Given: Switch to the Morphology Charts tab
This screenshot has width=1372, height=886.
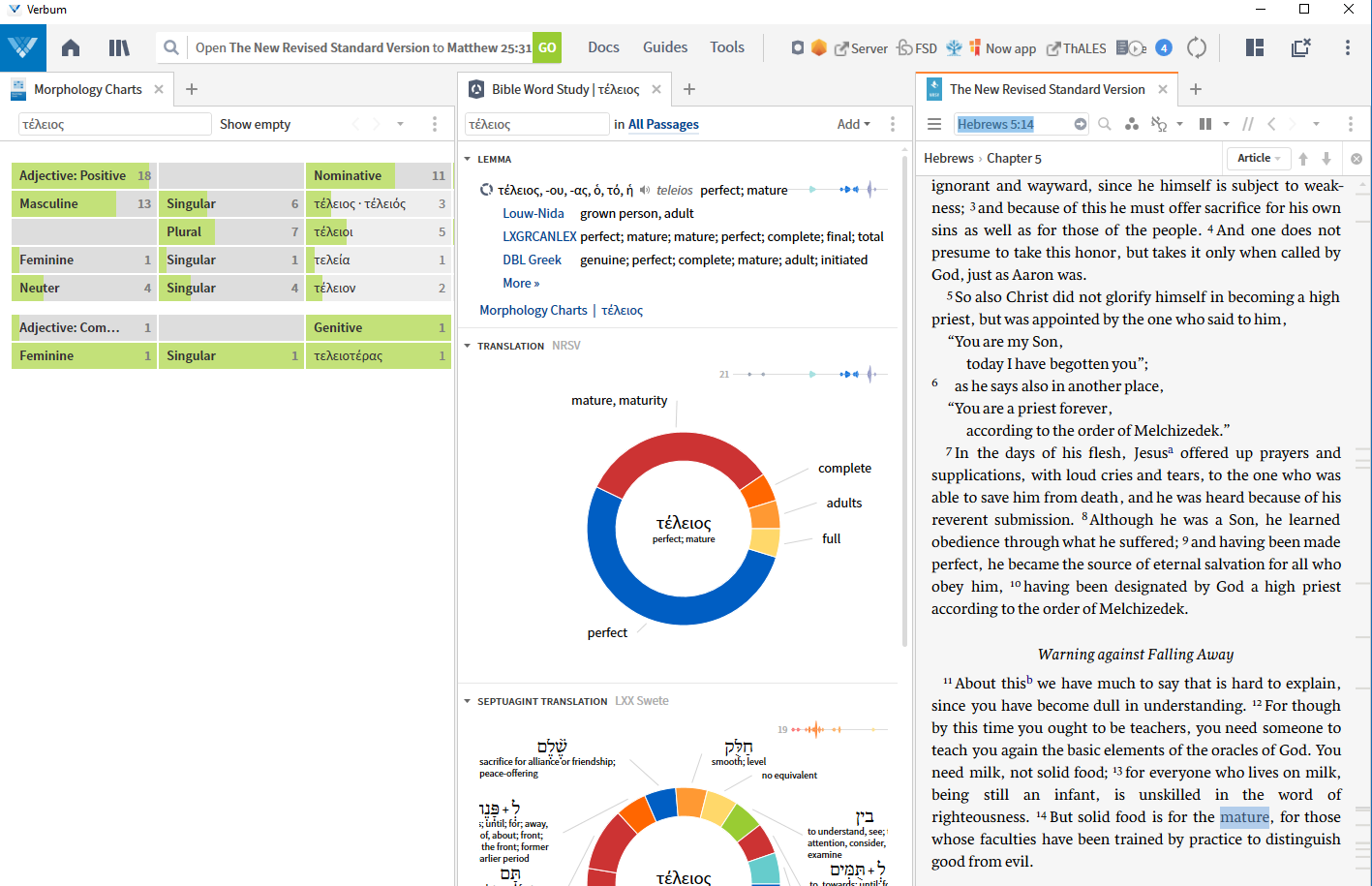Looking at the screenshot, I should 87,89.
